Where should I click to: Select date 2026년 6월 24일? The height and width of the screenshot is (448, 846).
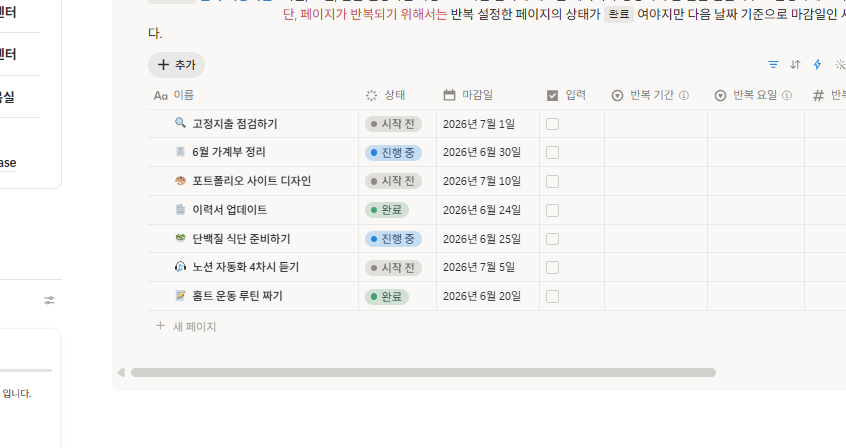click(x=482, y=210)
